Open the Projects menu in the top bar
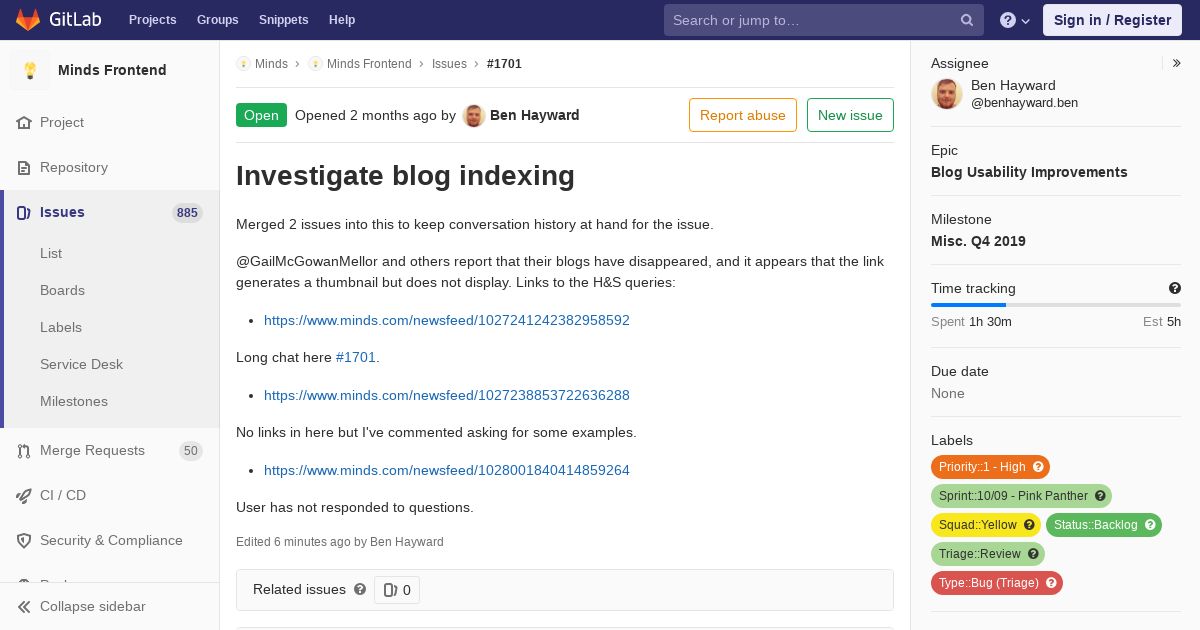Image resolution: width=1200 pixels, height=630 pixels. point(153,20)
